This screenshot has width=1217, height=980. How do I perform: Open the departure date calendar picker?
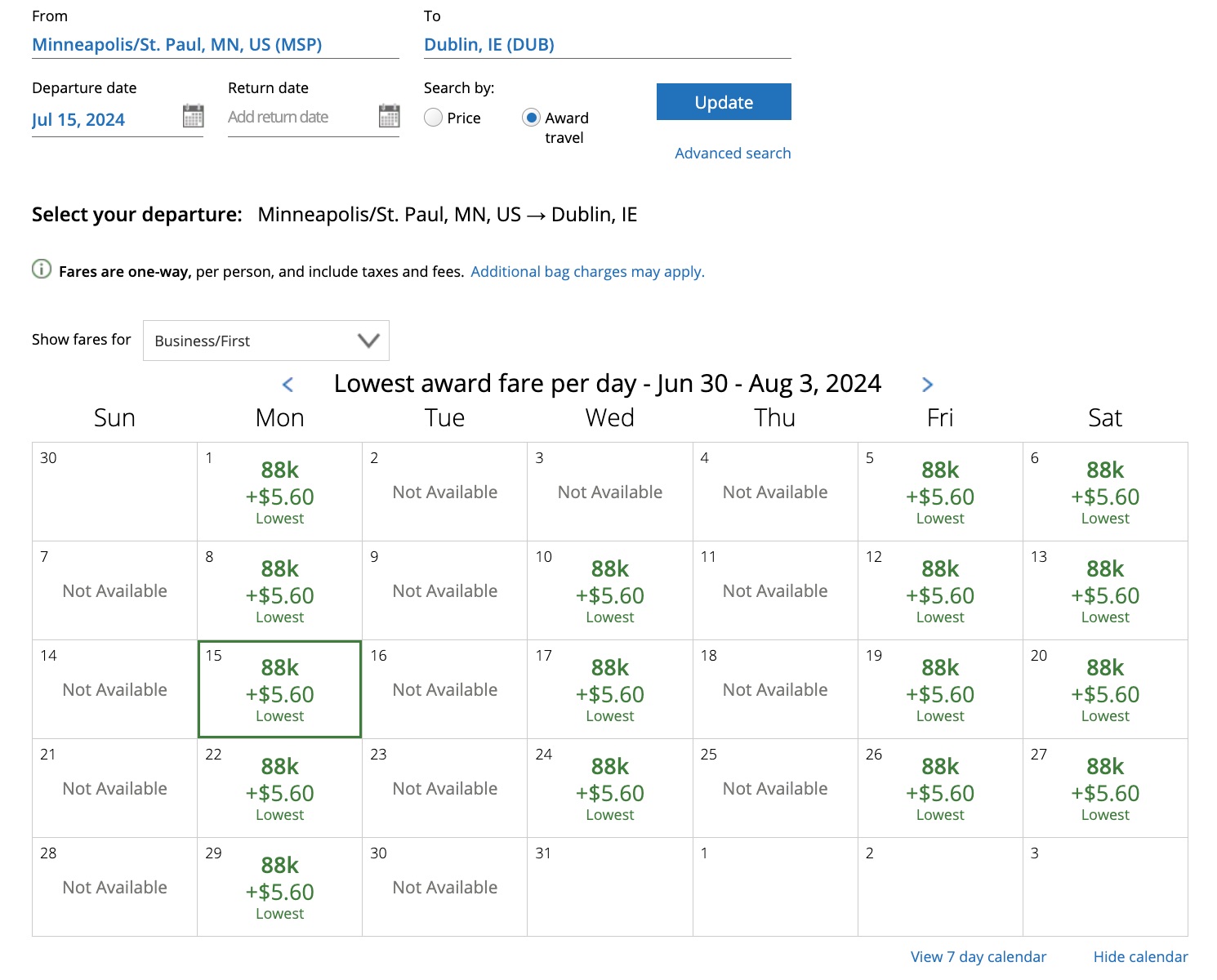(193, 116)
